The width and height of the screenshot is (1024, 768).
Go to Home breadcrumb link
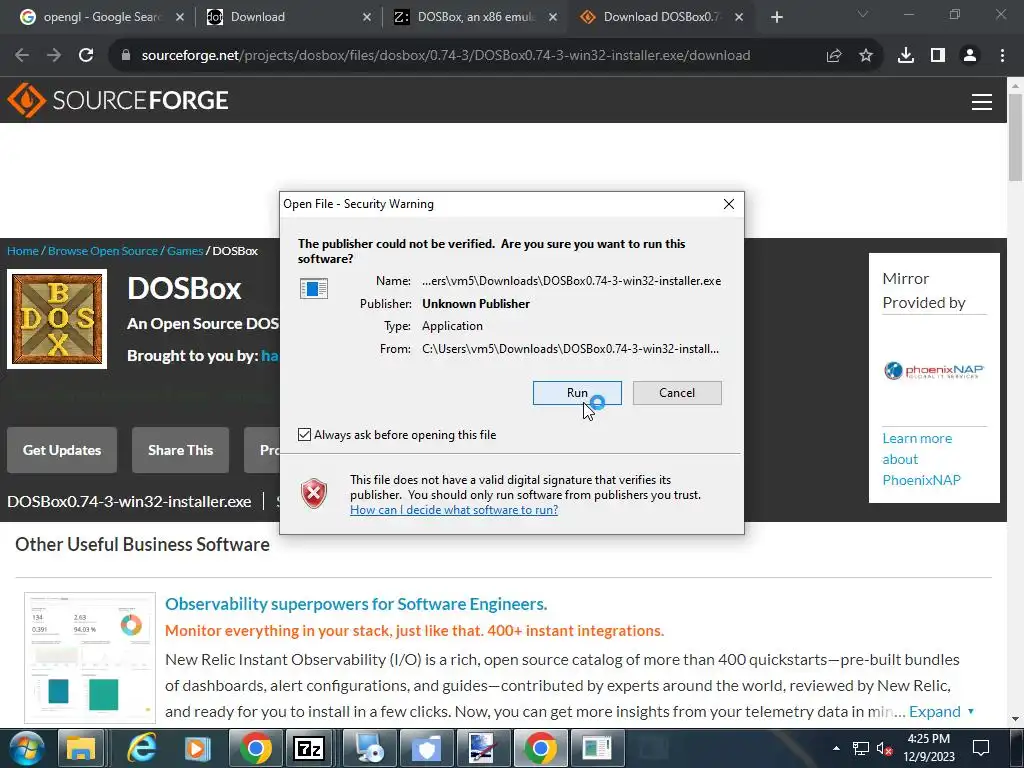(23, 251)
